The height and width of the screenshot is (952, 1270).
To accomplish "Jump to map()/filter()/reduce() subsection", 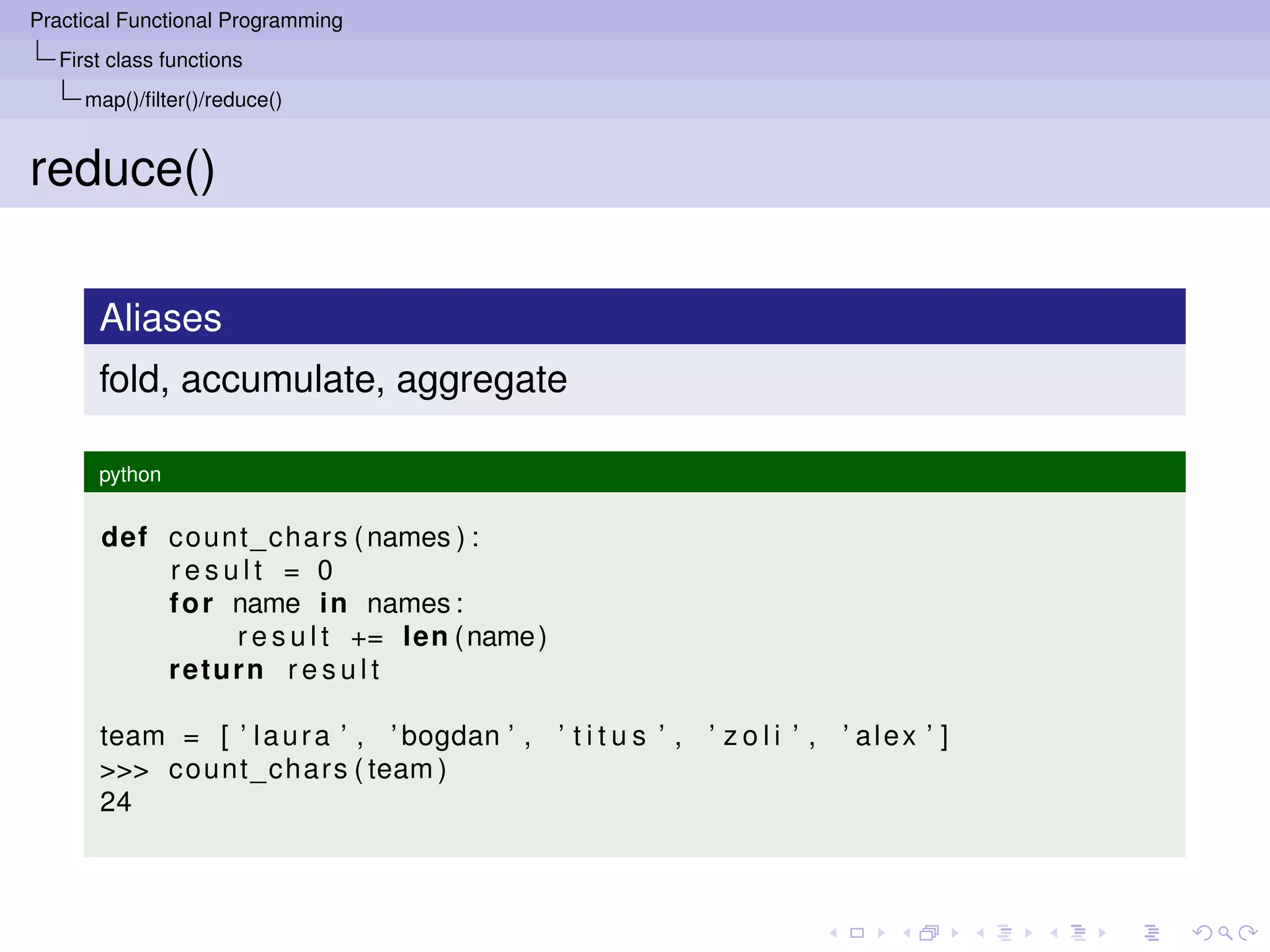I will [183, 100].
